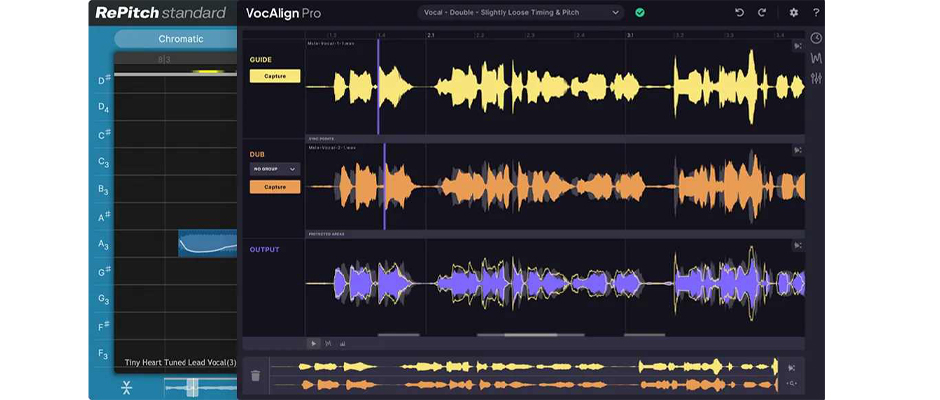940x400 pixels.
Task: Click the VocAlign Pro title
Action: 283,13
